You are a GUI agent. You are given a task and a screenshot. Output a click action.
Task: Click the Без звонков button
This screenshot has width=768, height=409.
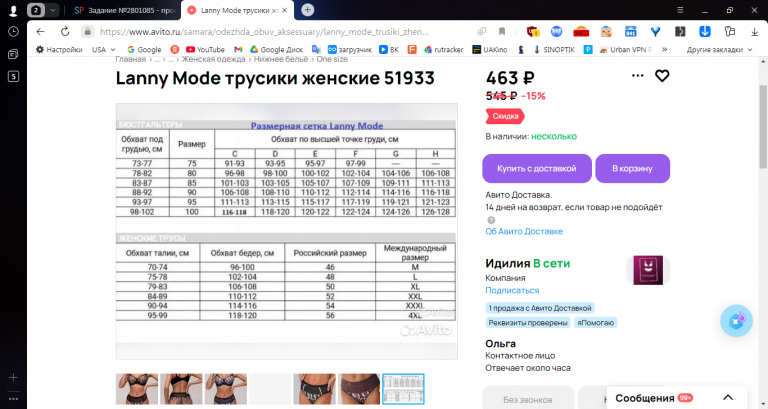pos(528,397)
